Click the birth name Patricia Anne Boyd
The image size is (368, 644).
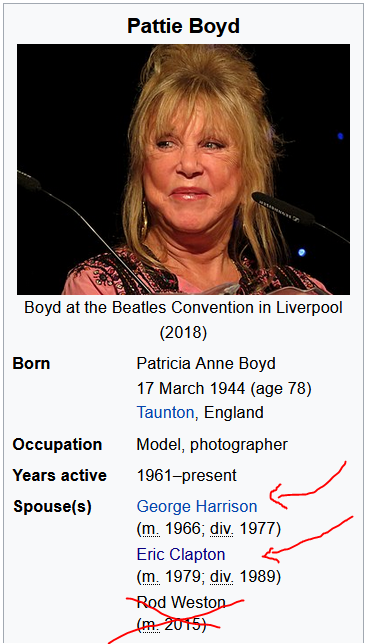pyautogui.click(x=206, y=363)
